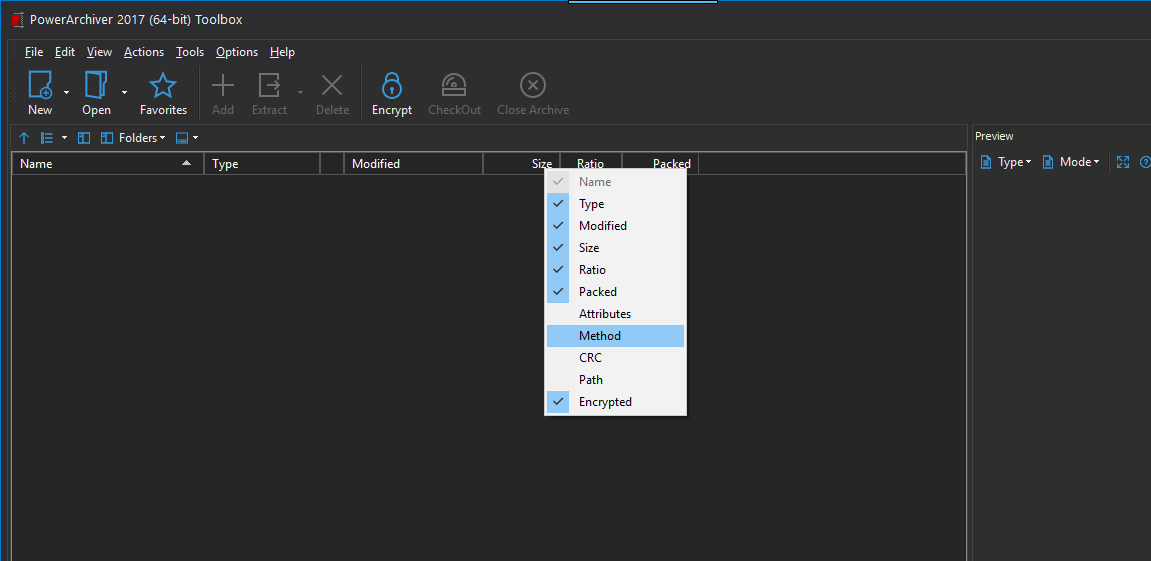Image resolution: width=1151 pixels, height=561 pixels.
Task: Open the Help menu
Action: [282, 52]
